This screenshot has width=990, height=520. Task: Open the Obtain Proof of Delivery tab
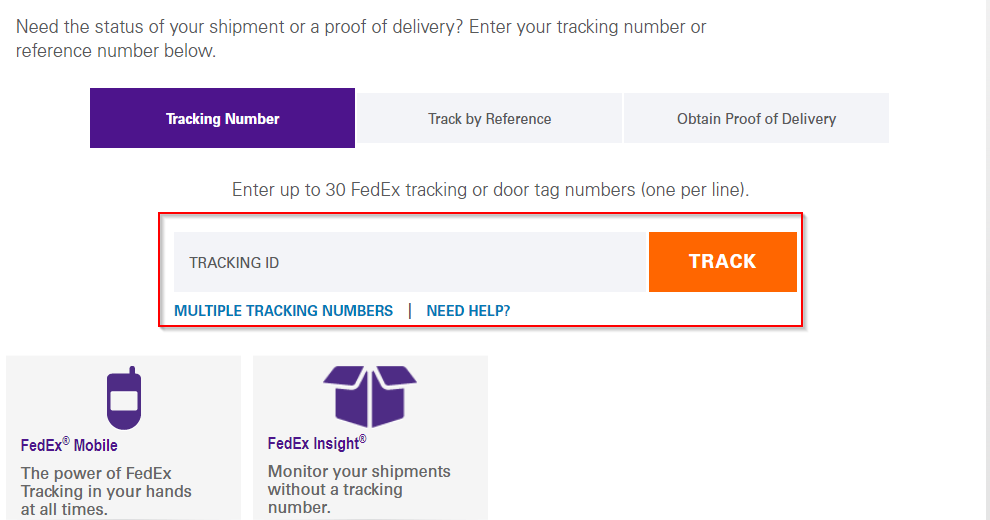tap(756, 118)
